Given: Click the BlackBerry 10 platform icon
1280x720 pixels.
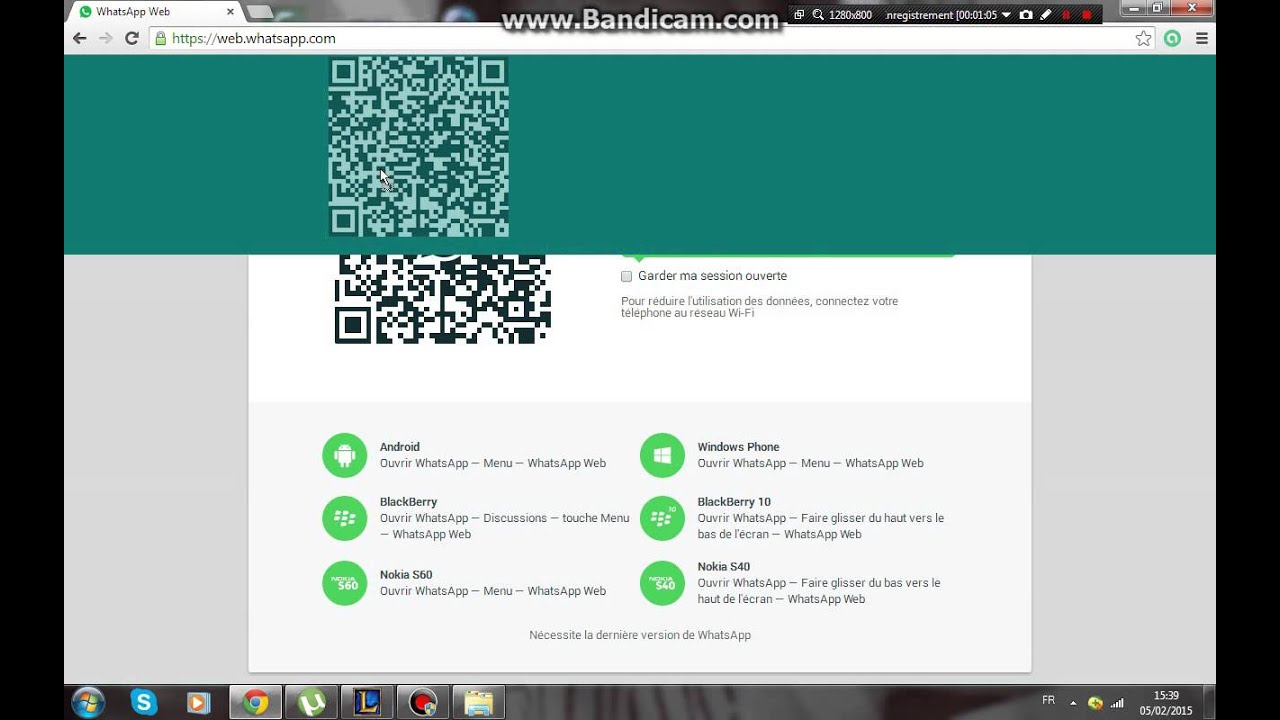Looking at the screenshot, I should pyautogui.click(x=662, y=518).
